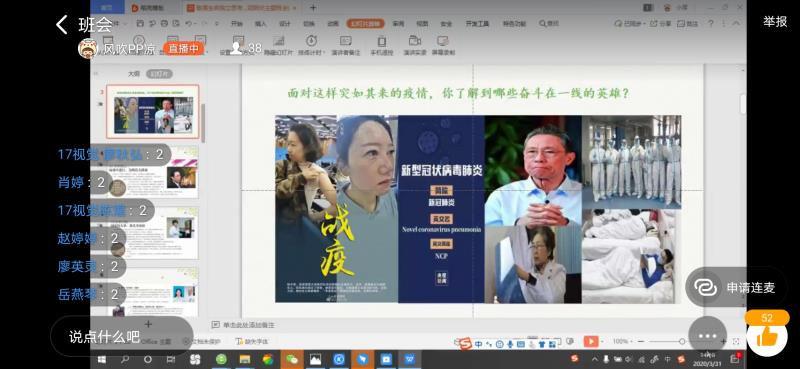Viewport: 800px width, 369px height.
Task: Open the 审阅 ribbon tab
Action: click(398, 23)
